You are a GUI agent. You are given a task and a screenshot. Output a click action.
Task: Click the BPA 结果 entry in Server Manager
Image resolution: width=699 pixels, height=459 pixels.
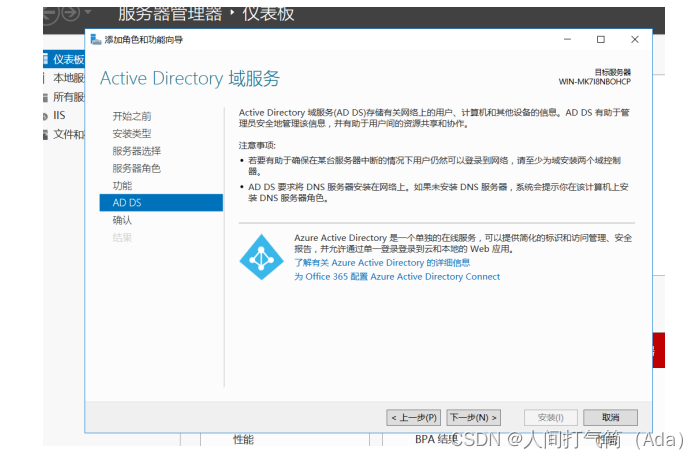click(436, 439)
